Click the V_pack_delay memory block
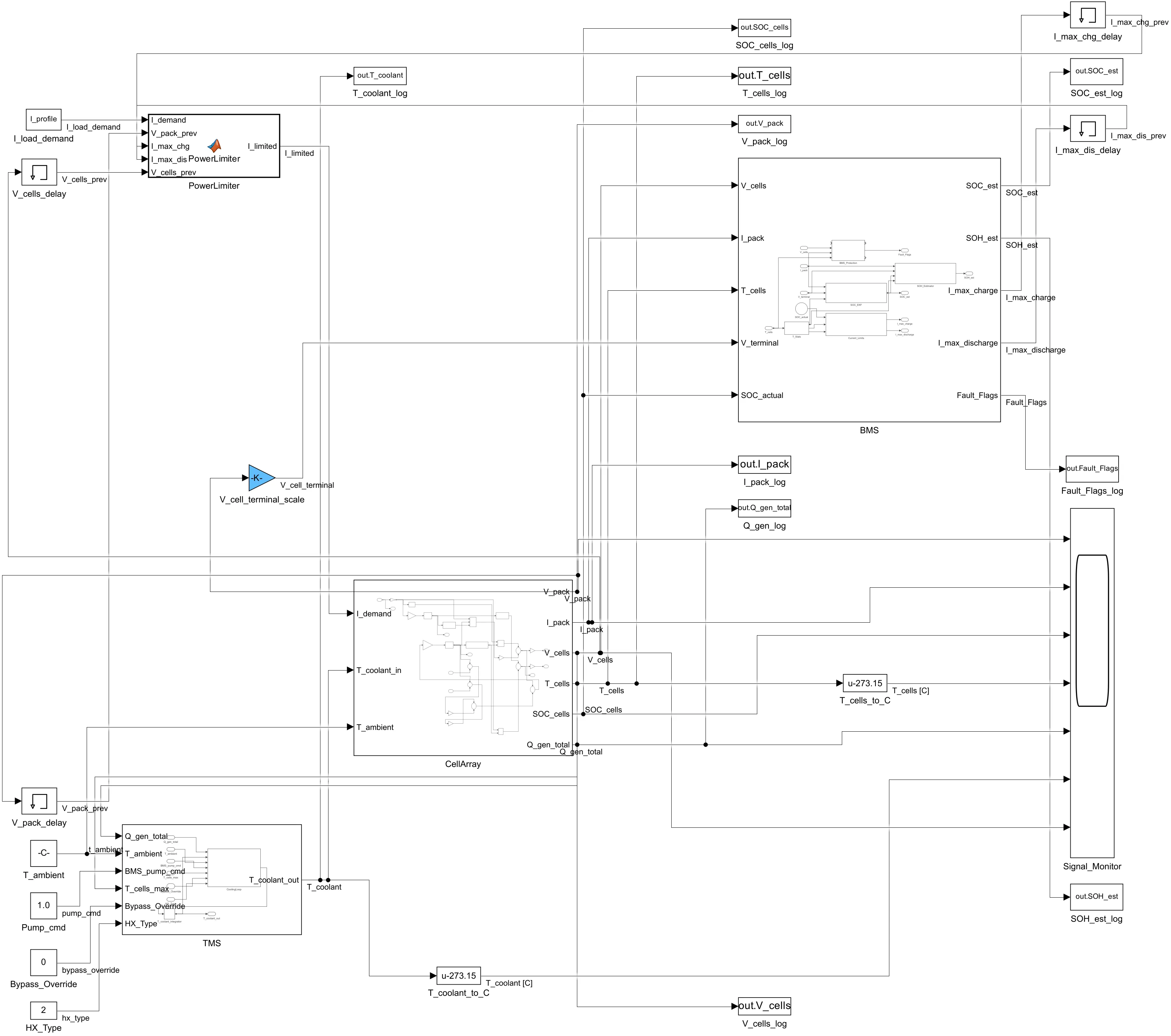This screenshot has width=1171, height=1036. pos(39,801)
